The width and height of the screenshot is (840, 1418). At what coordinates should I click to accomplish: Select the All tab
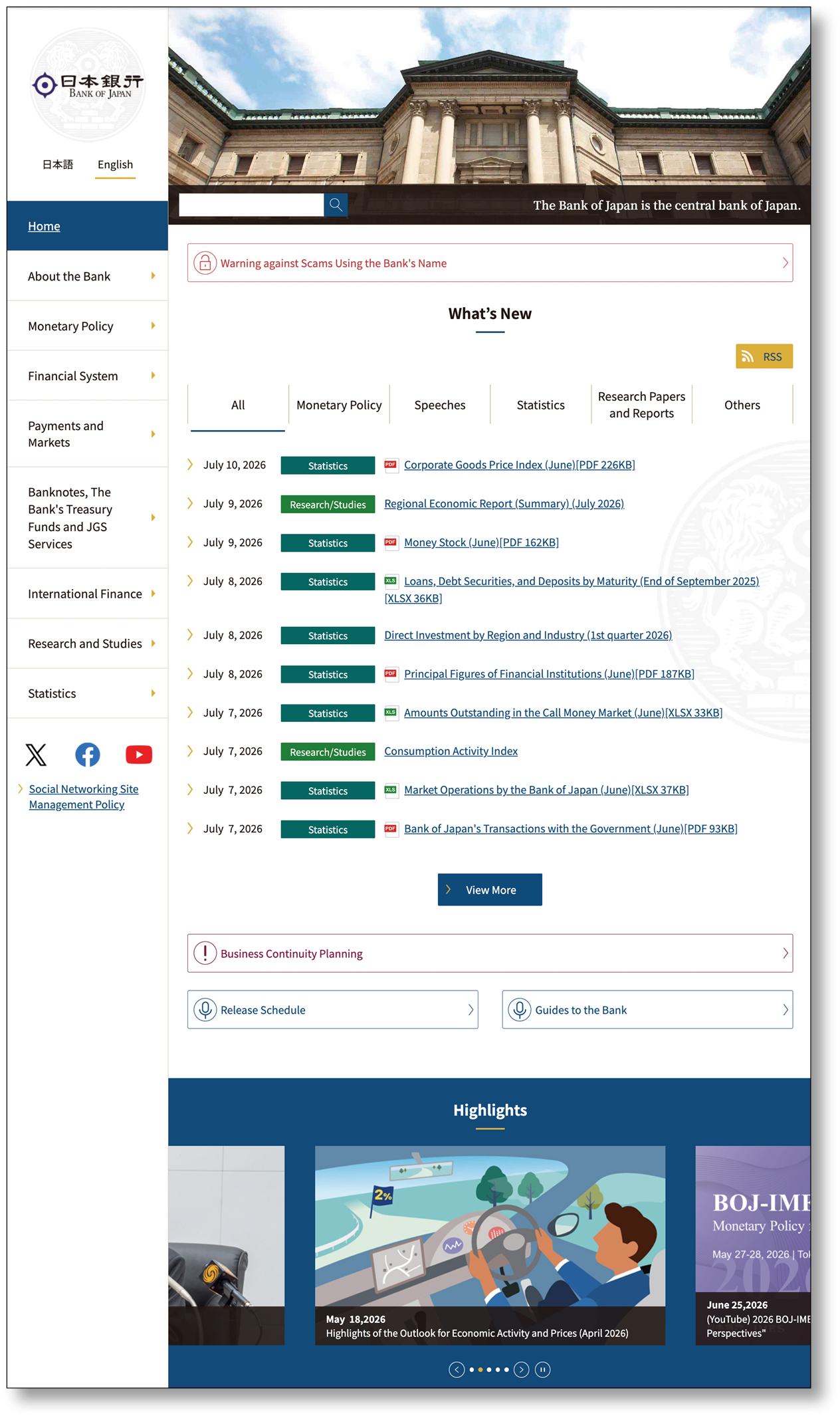pos(238,405)
